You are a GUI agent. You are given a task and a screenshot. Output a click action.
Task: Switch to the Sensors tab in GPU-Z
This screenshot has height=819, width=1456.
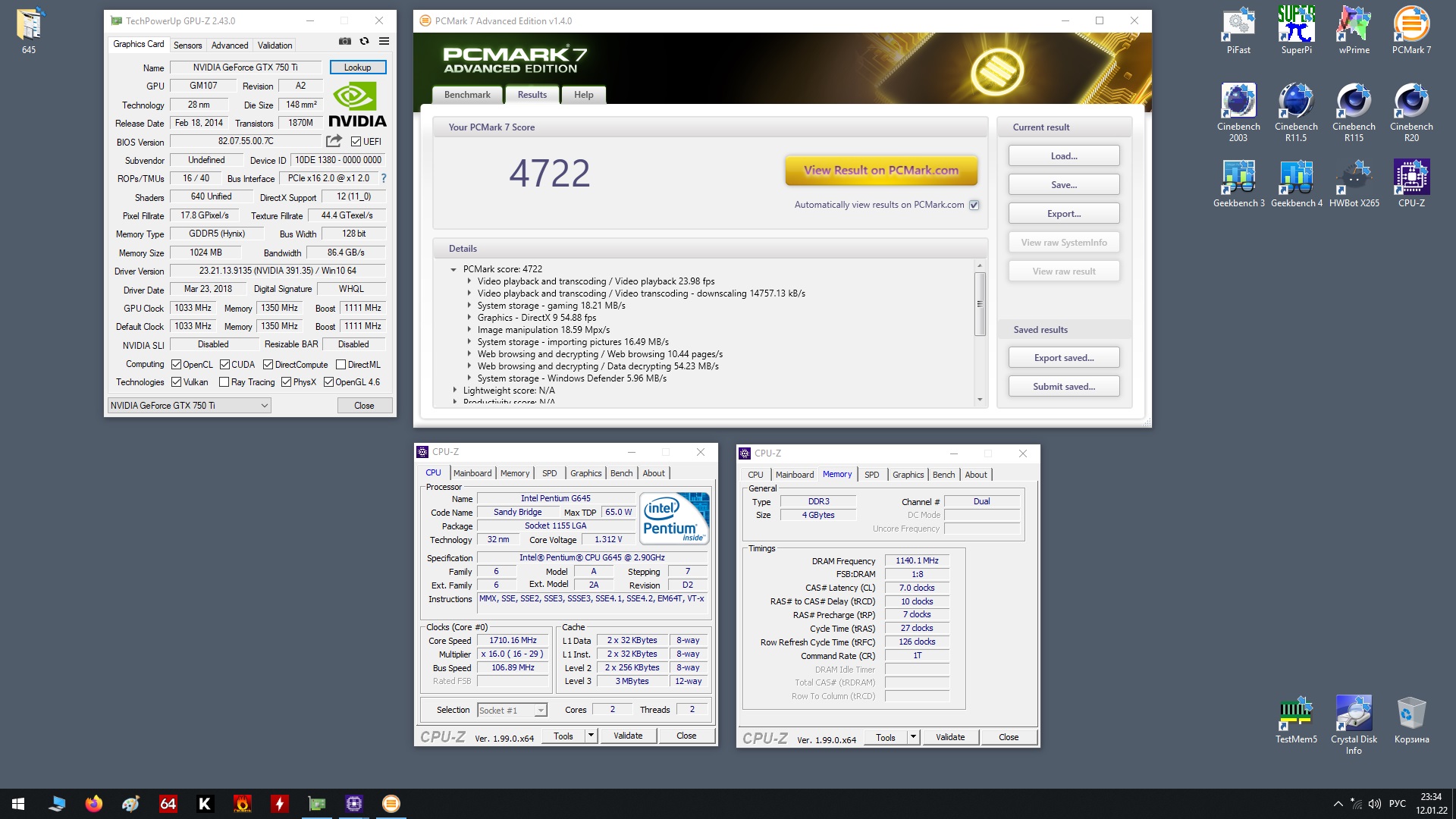[x=187, y=45]
